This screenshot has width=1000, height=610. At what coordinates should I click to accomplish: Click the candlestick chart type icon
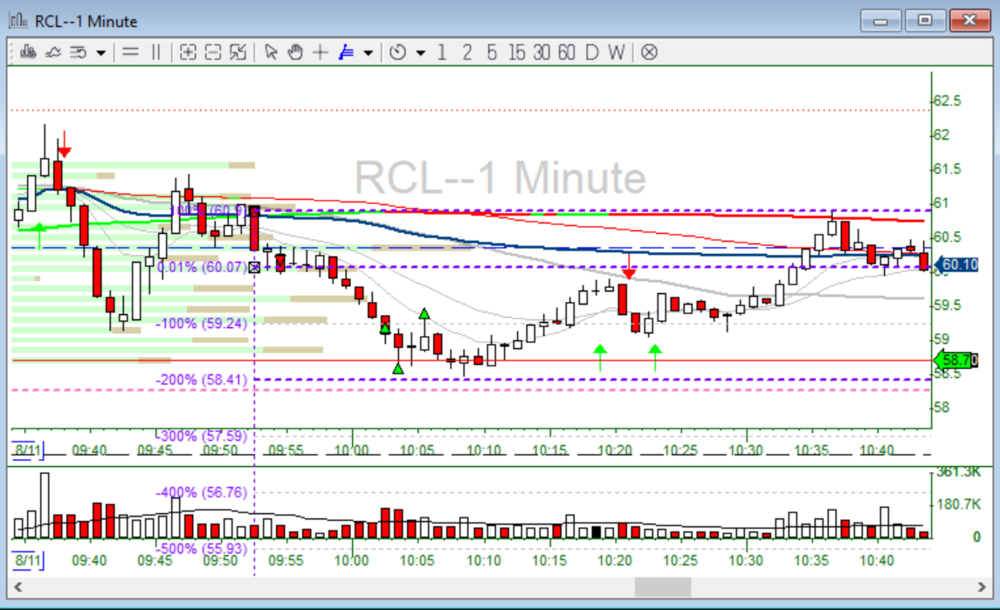(x=27, y=52)
